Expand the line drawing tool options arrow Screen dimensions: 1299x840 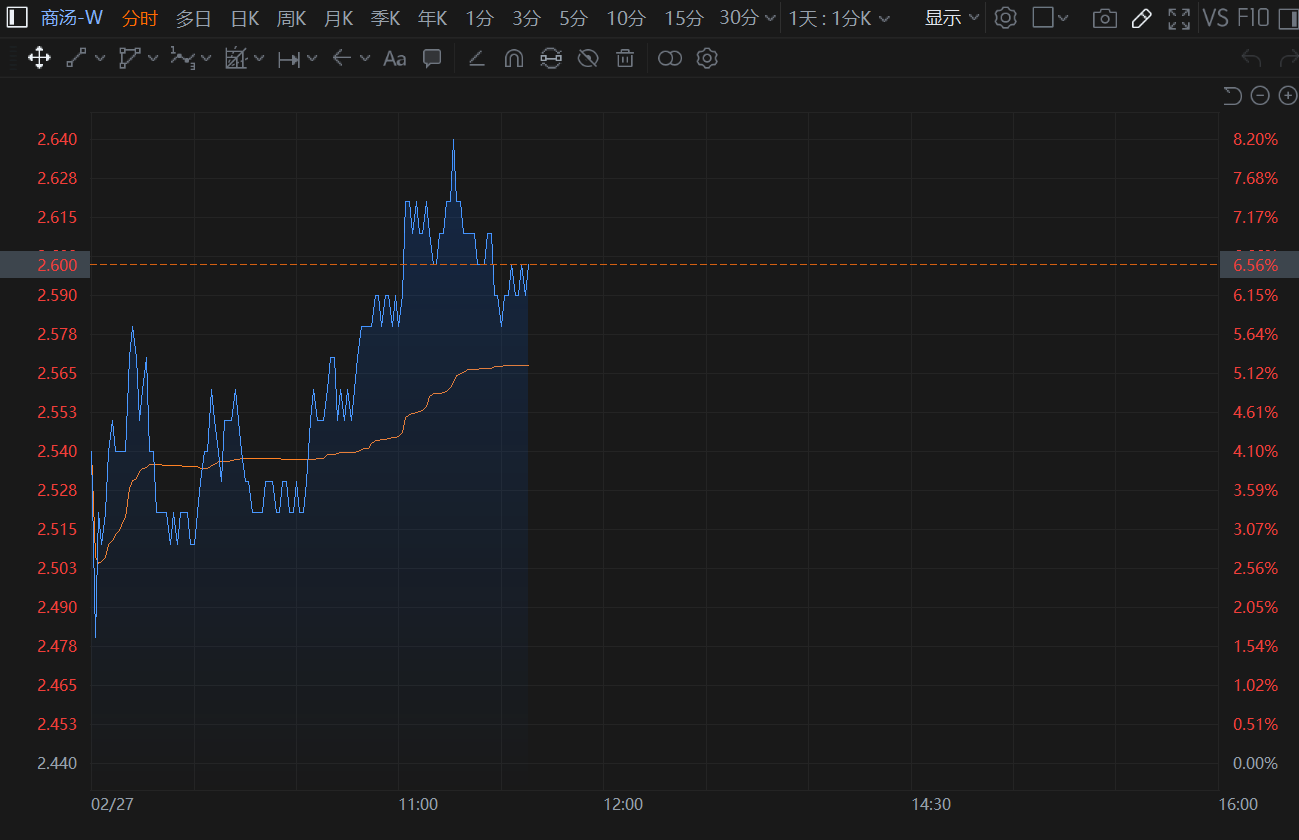[100, 59]
